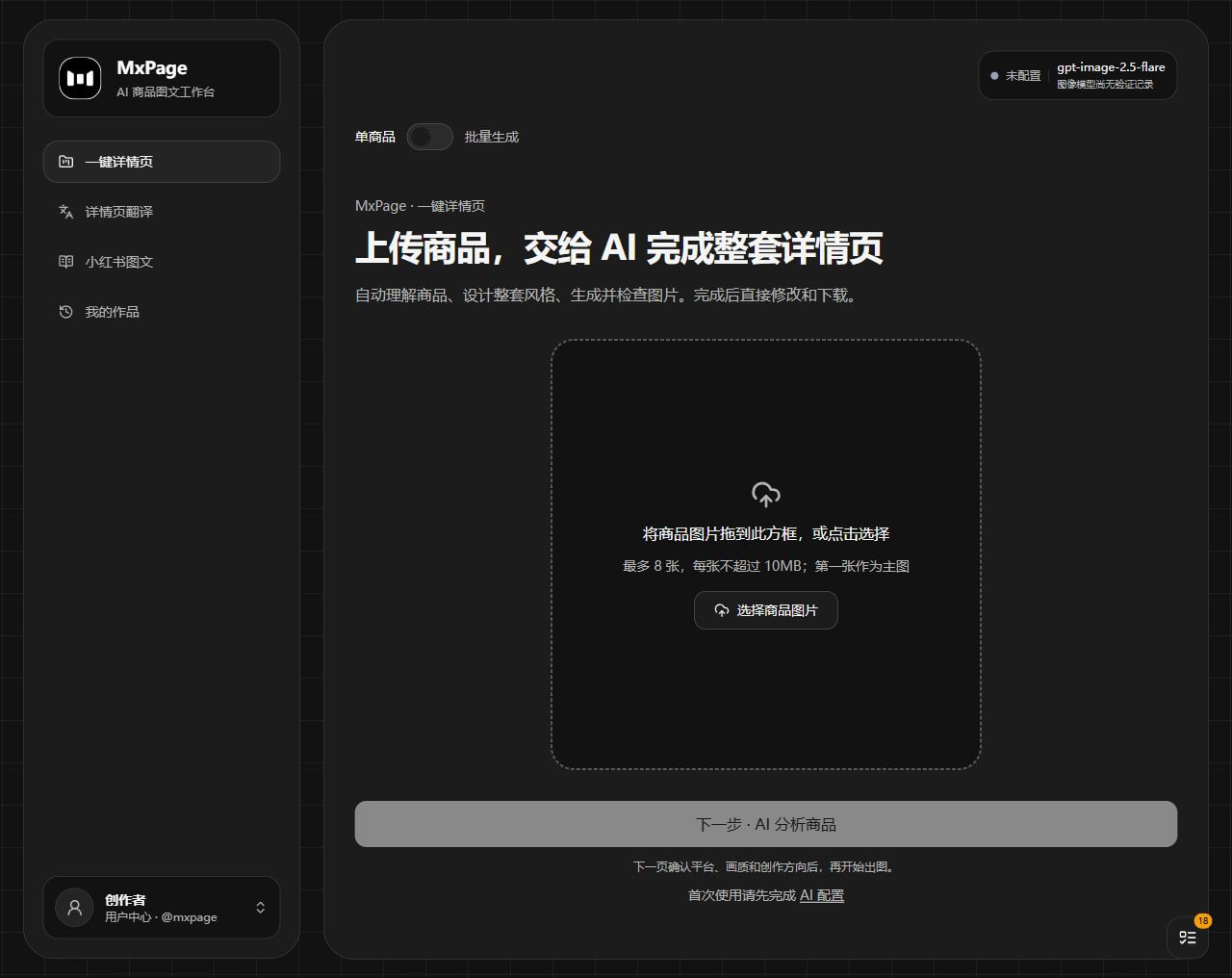The image size is (1232, 978).
Task: Open the gpt-image-2.5-flare model configuration
Action: click(x=1078, y=75)
